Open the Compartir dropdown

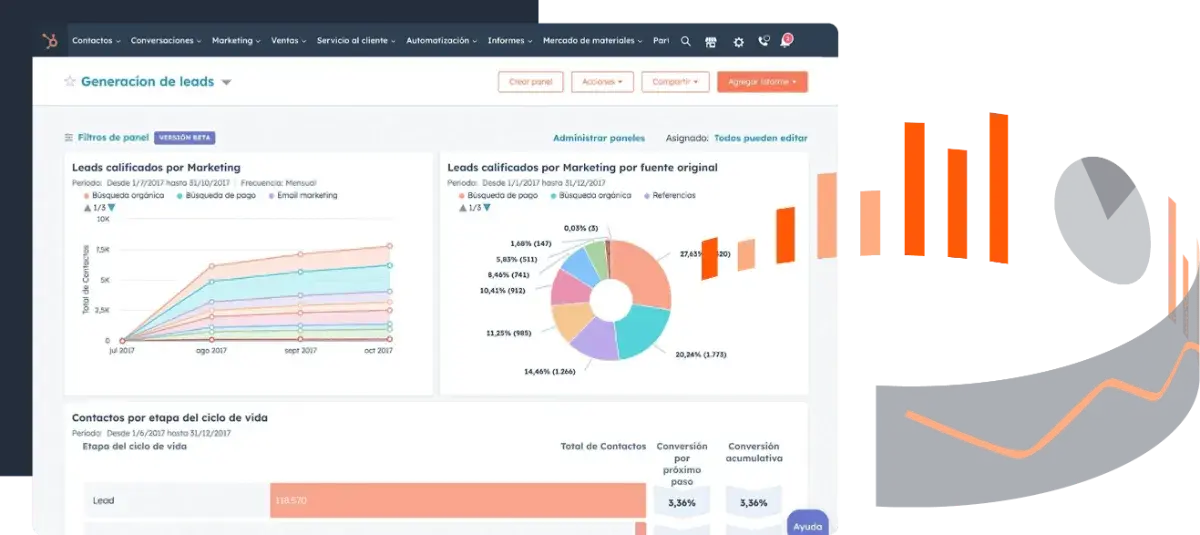point(675,82)
